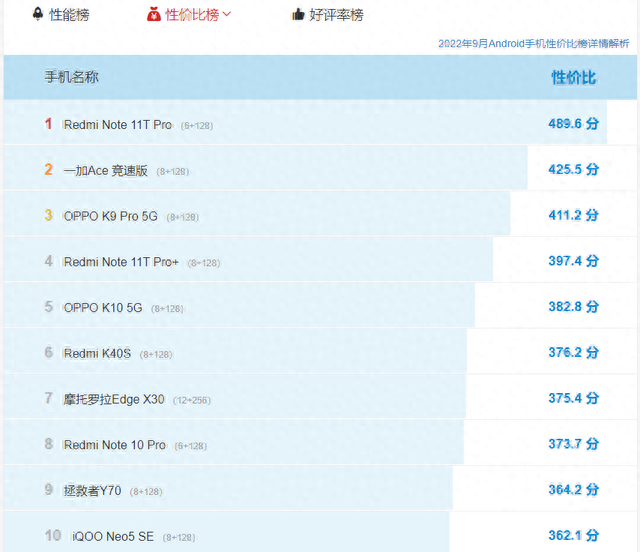The image size is (640, 552).
Task: Click the orange rank number 2
Action: [x=49, y=169]
